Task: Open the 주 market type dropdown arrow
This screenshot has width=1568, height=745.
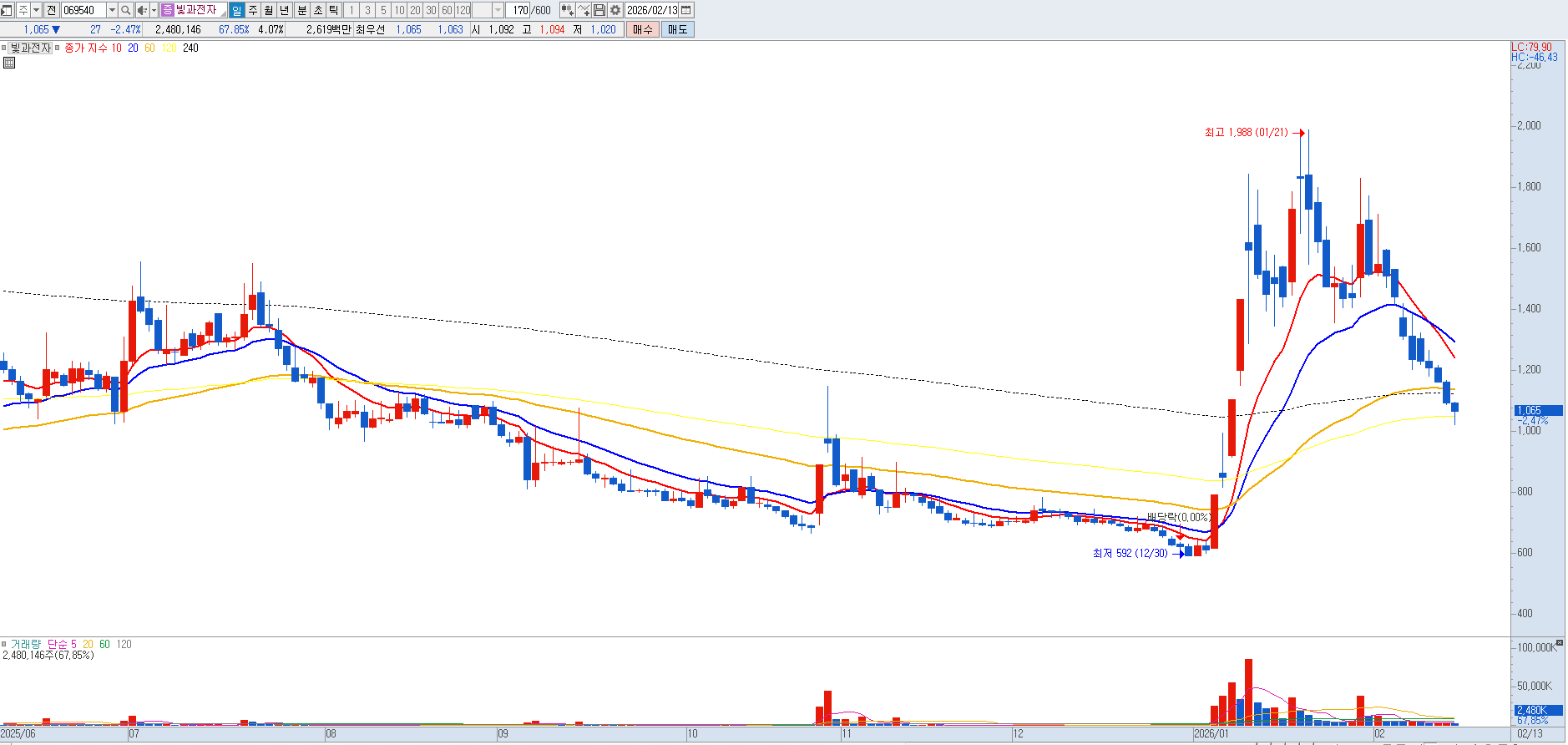Action: pyautogui.click(x=36, y=10)
